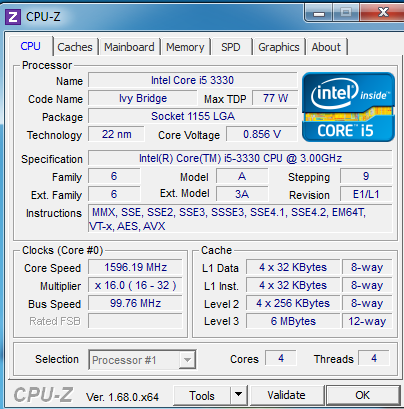Click the Specification text field
This screenshot has width=404, height=409.
(x=240, y=158)
